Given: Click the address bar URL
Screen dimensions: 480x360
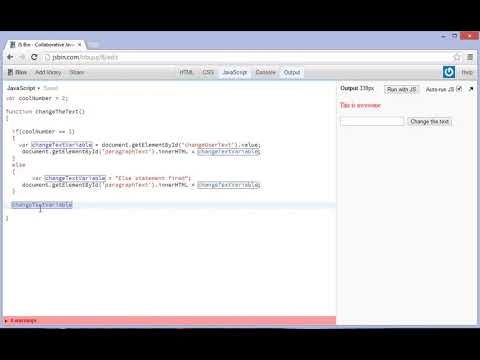Looking at the screenshot, I should [x=85, y=57].
